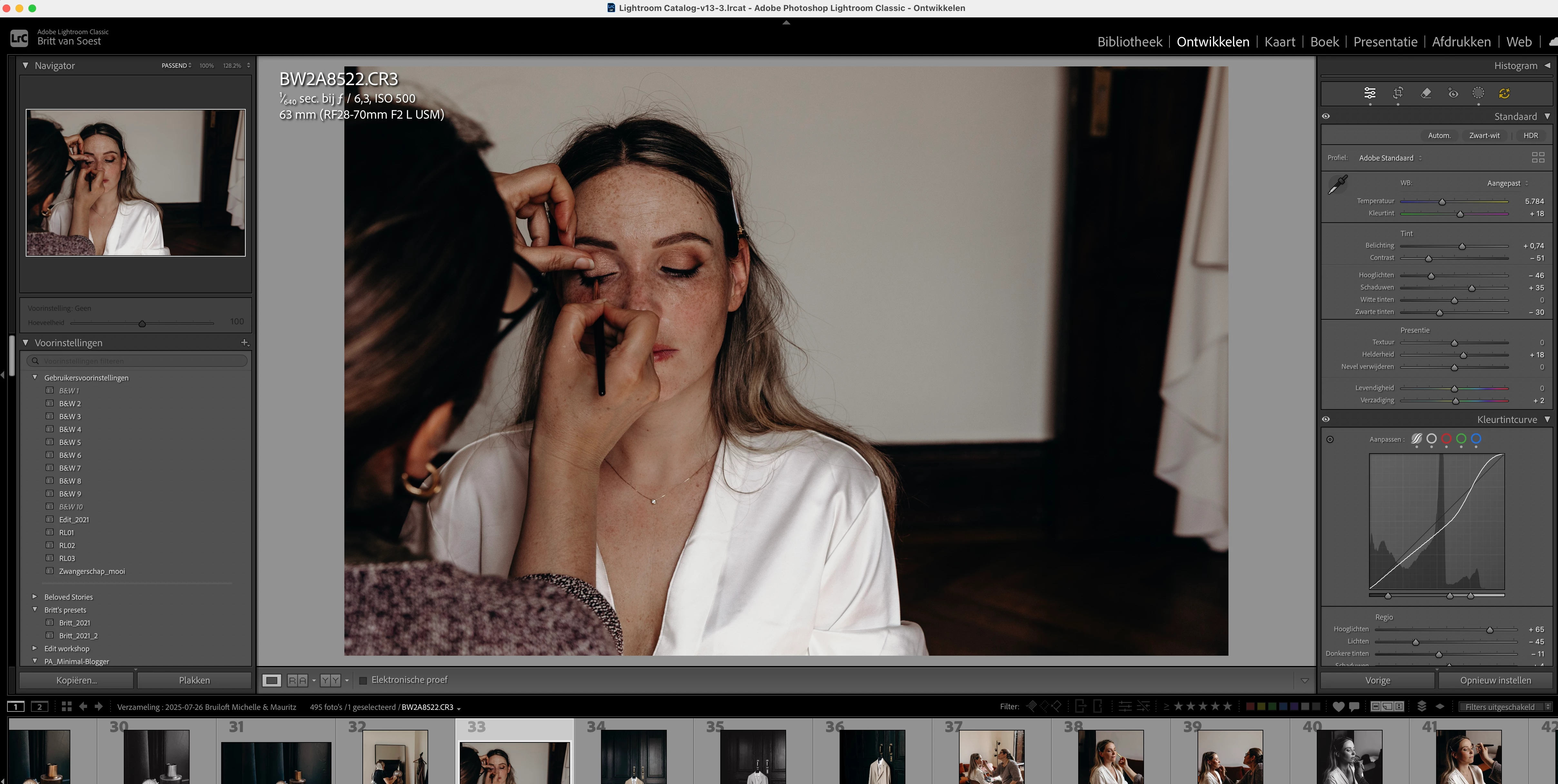The image size is (1558, 784).
Task: Open the Filters uitgeschakeld dropdown
Action: [x=1504, y=707]
